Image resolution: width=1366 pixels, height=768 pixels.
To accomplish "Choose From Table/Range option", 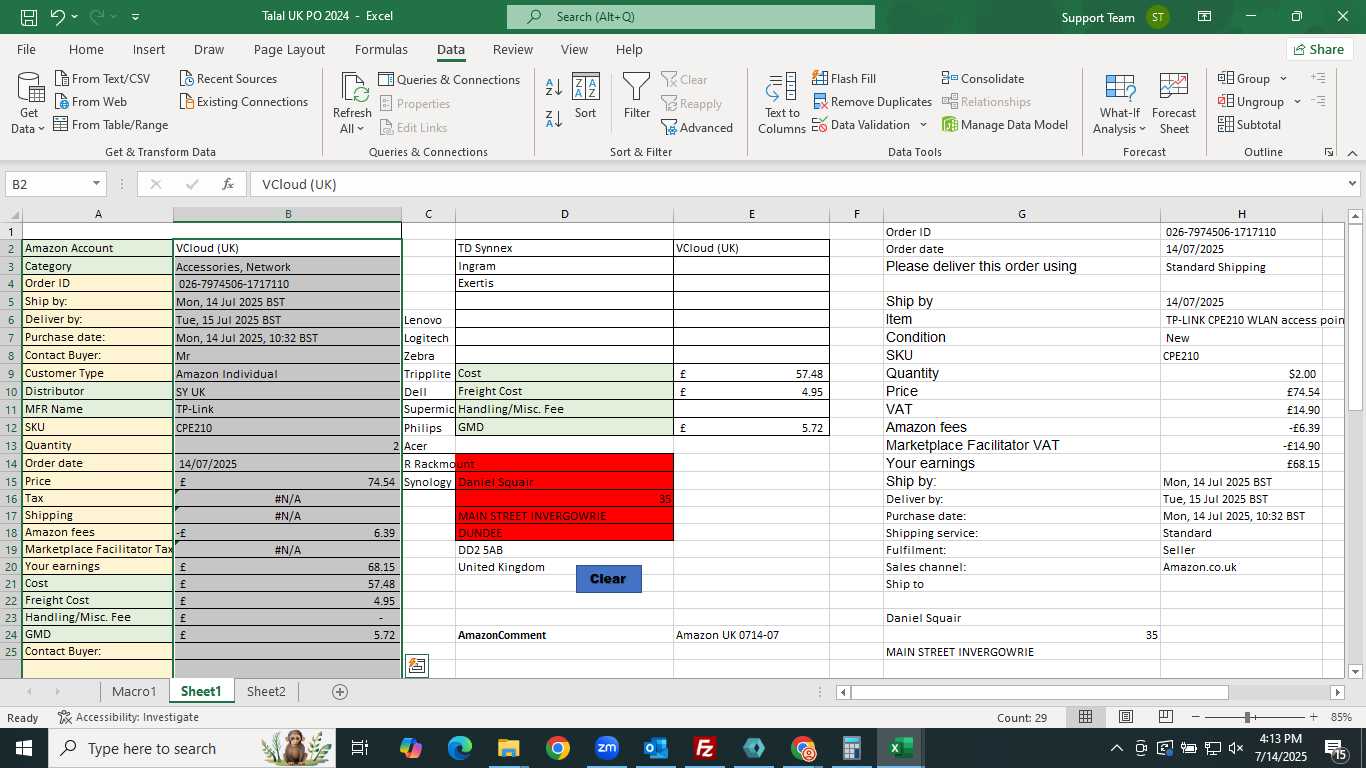I will (x=110, y=125).
